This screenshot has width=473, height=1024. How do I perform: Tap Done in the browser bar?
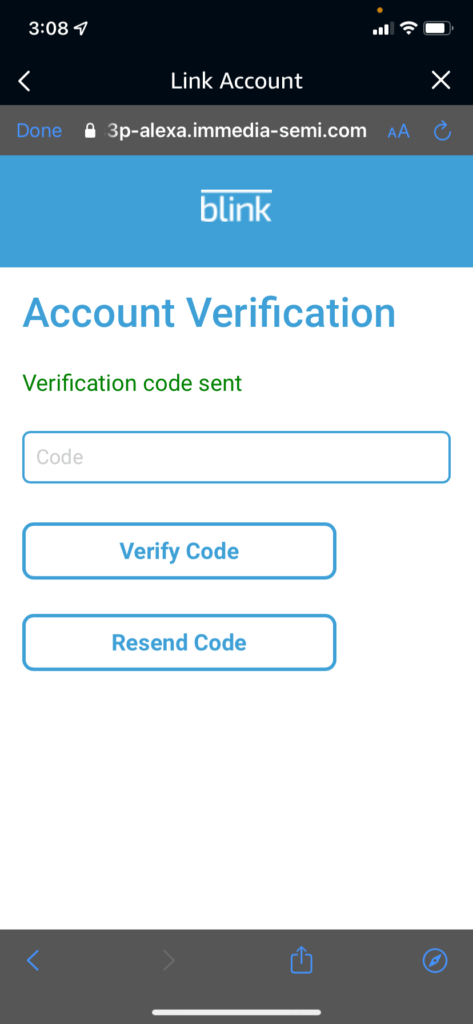[x=39, y=131]
